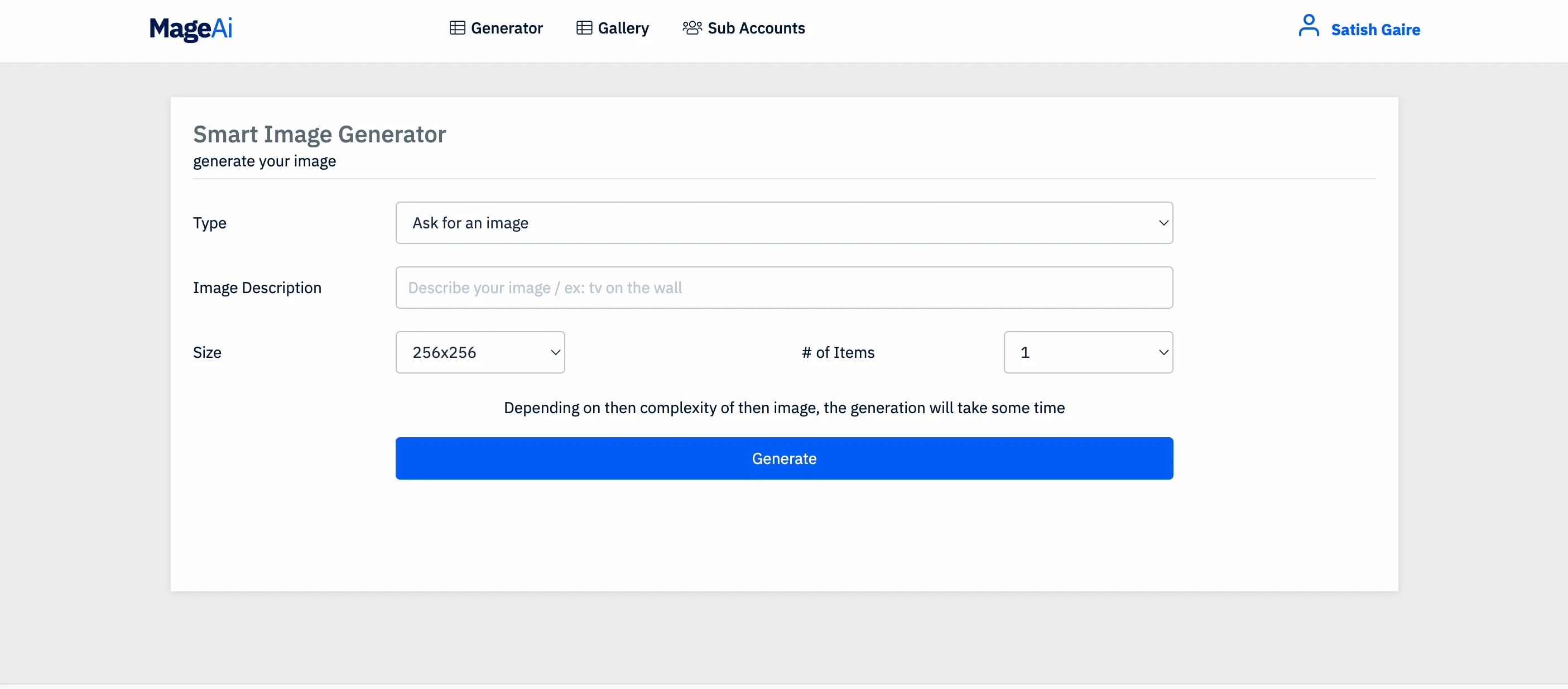Open the Type dropdown
The width and height of the screenshot is (1568, 689).
[783, 223]
